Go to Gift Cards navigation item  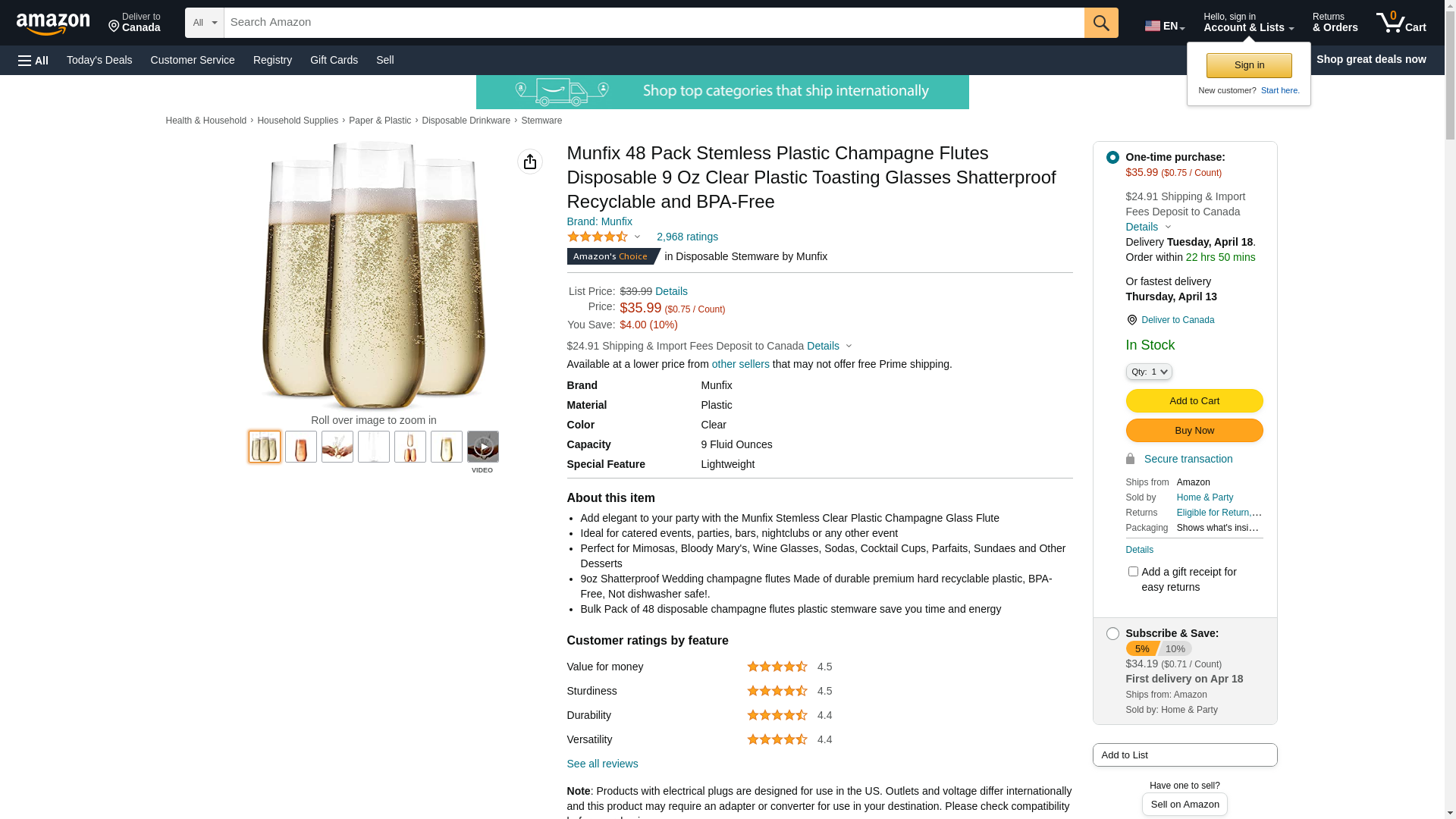pos(334,60)
